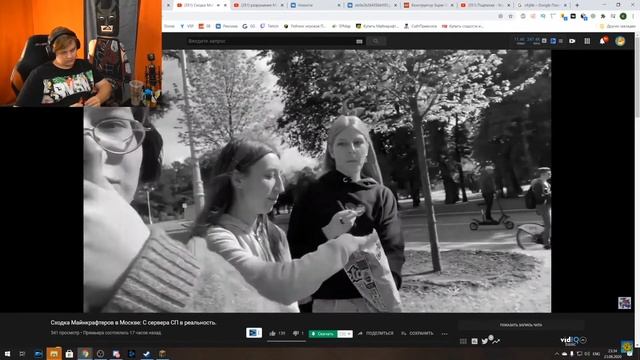
Task: Open the Twitch bookmark
Action: pyautogui.click(x=269, y=26)
